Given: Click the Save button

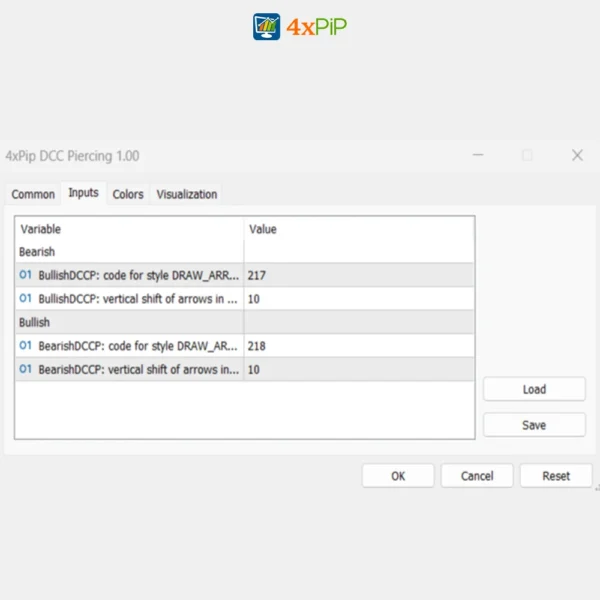Looking at the screenshot, I should 534,425.
